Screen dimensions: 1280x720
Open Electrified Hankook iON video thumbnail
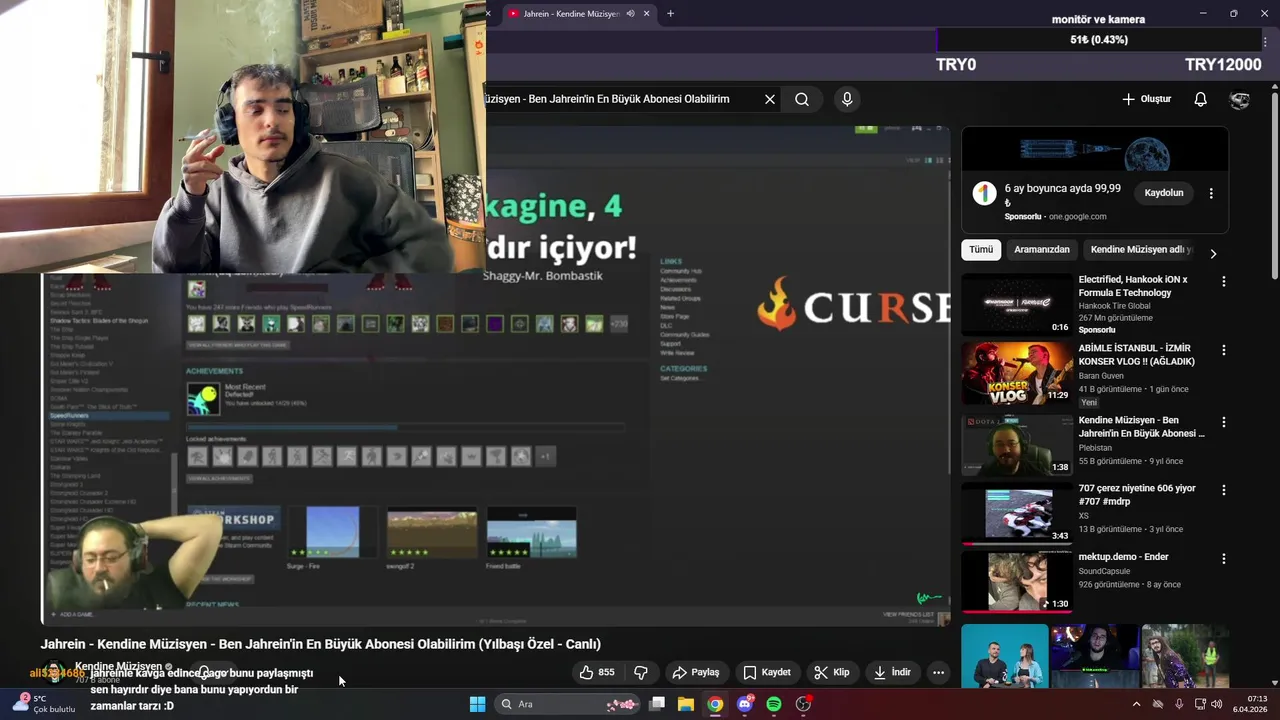(x=1017, y=305)
